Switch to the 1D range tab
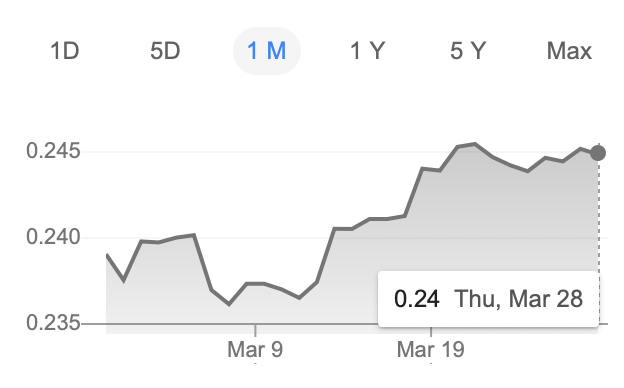624x388 pixels. click(x=64, y=51)
